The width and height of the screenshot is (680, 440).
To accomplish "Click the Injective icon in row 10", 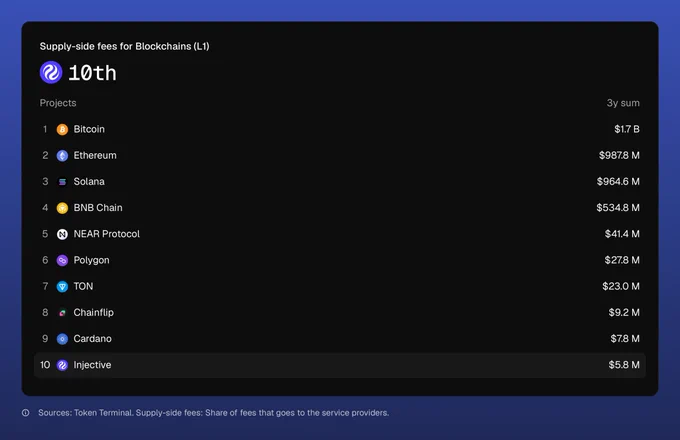I will point(62,365).
